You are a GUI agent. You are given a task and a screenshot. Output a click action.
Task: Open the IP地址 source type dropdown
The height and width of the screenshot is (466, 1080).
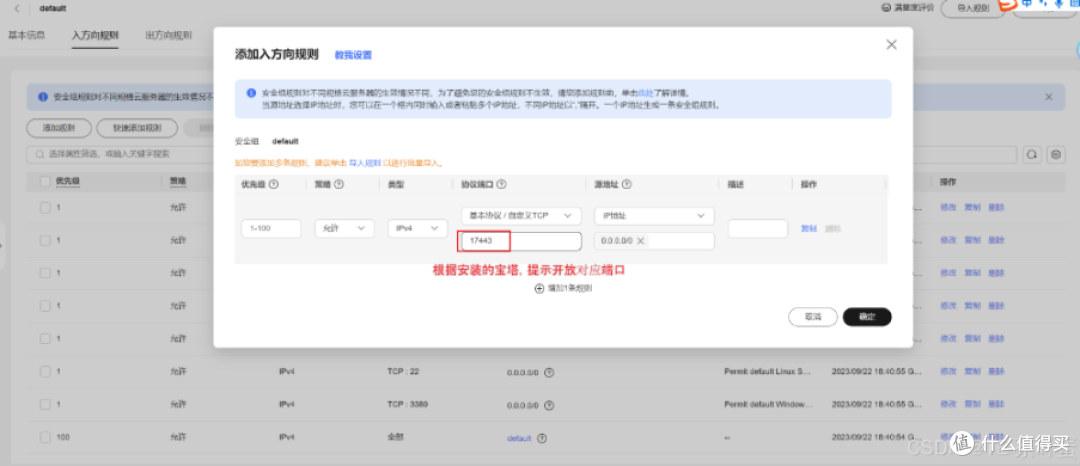point(654,215)
